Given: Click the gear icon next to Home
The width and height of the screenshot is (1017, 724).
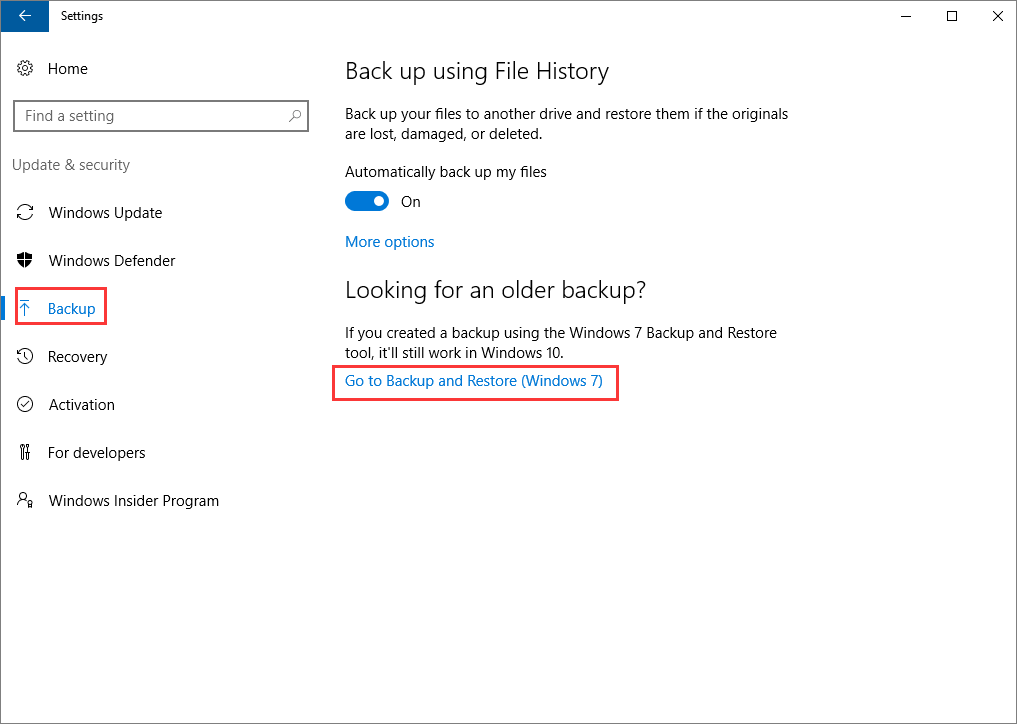Looking at the screenshot, I should click(25, 68).
